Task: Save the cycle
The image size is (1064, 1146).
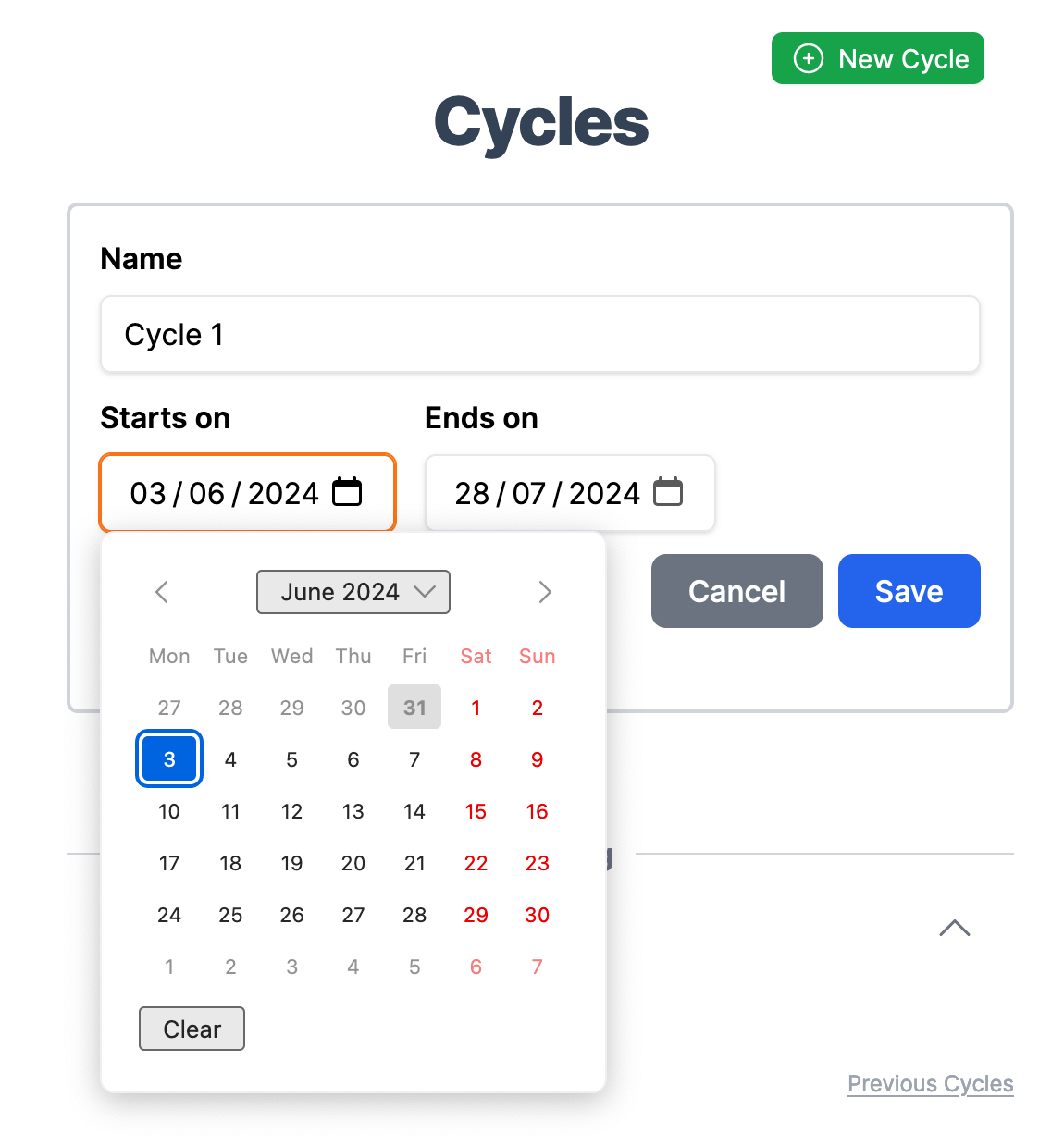Action: (x=909, y=591)
